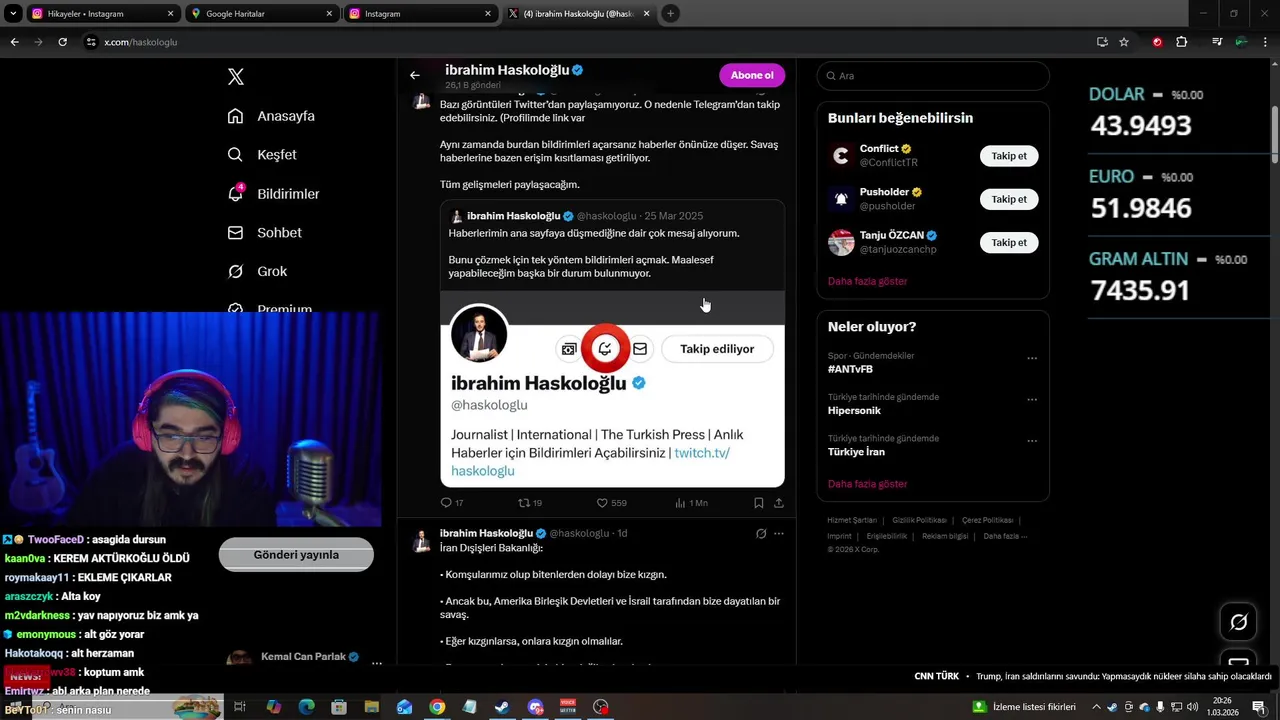
Task: Follow Tanju ÖZCAN with Takip et
Action: pyautogui.click(x=1009, y=242)
